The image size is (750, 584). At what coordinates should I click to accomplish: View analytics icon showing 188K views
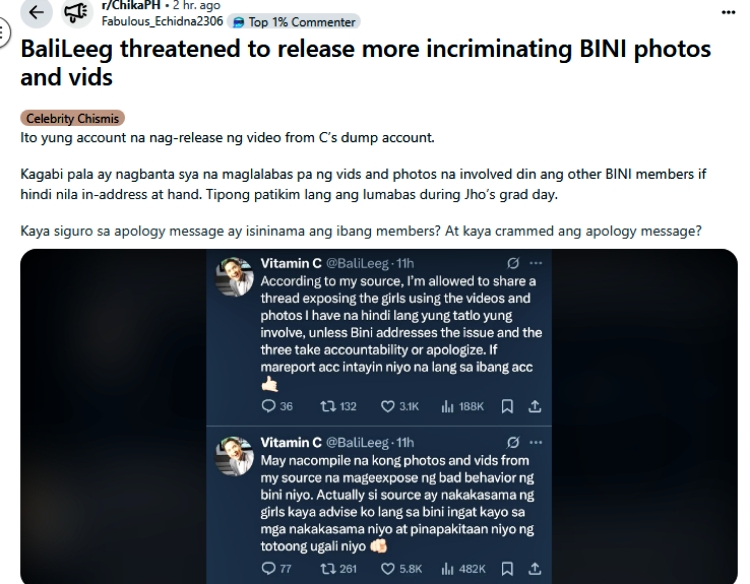[447, 407]
